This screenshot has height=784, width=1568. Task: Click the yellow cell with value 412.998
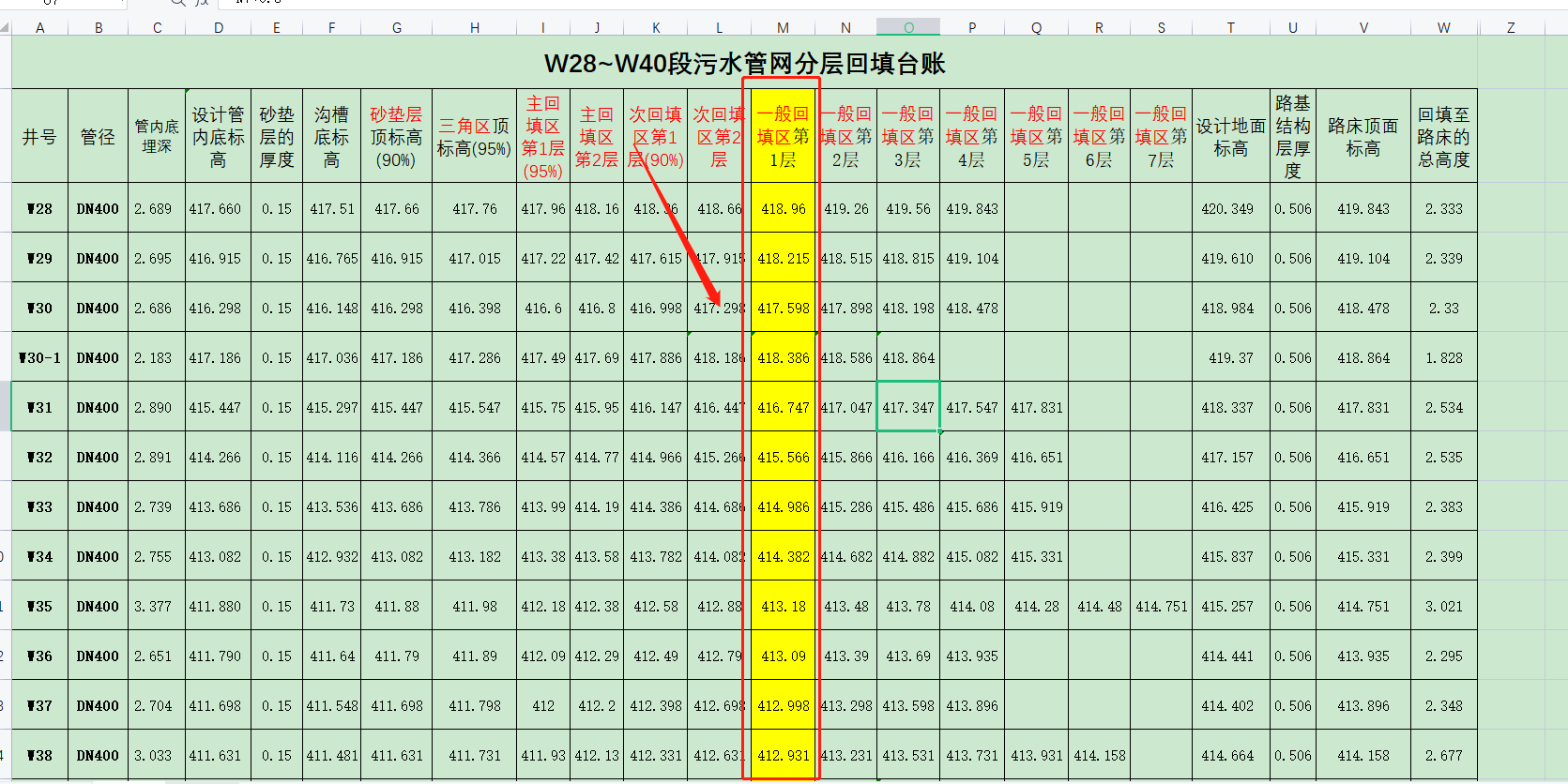783,705
